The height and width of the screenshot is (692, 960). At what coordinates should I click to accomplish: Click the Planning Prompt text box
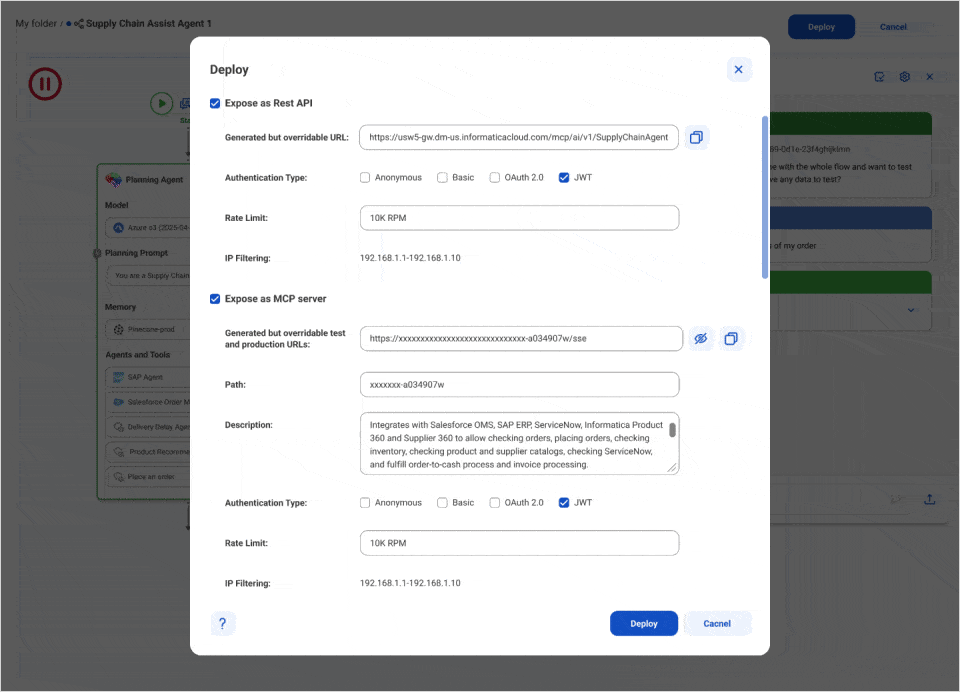[148, 276]
